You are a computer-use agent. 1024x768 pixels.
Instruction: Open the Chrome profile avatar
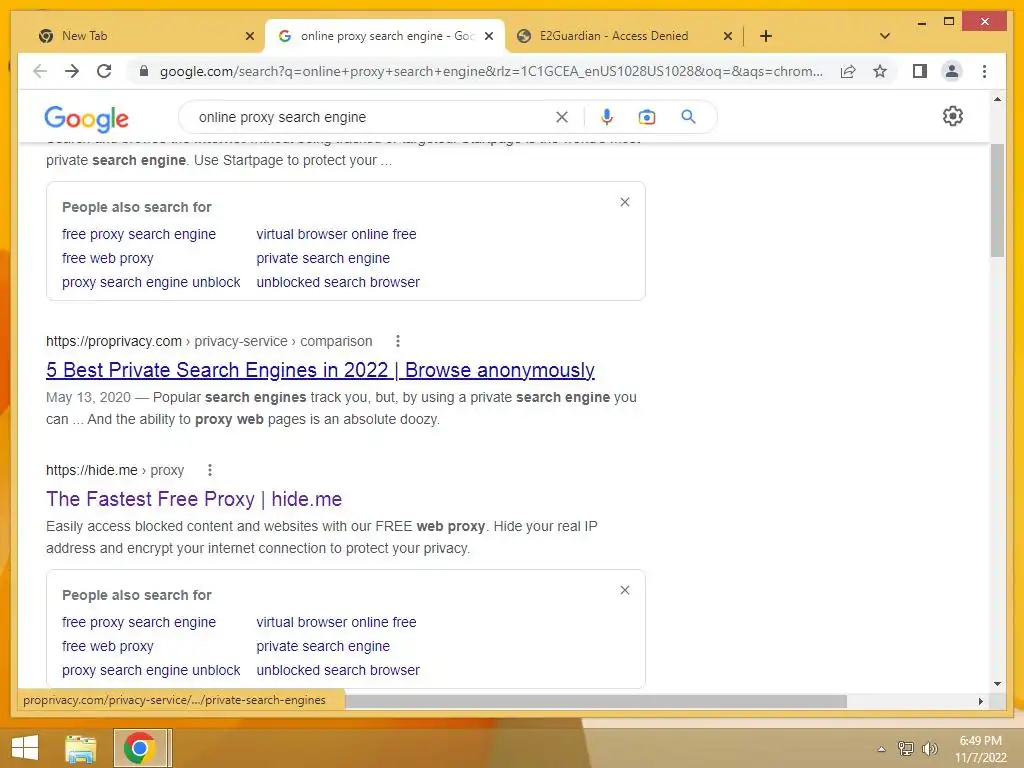pyautogui.click(x=952, y=71)
